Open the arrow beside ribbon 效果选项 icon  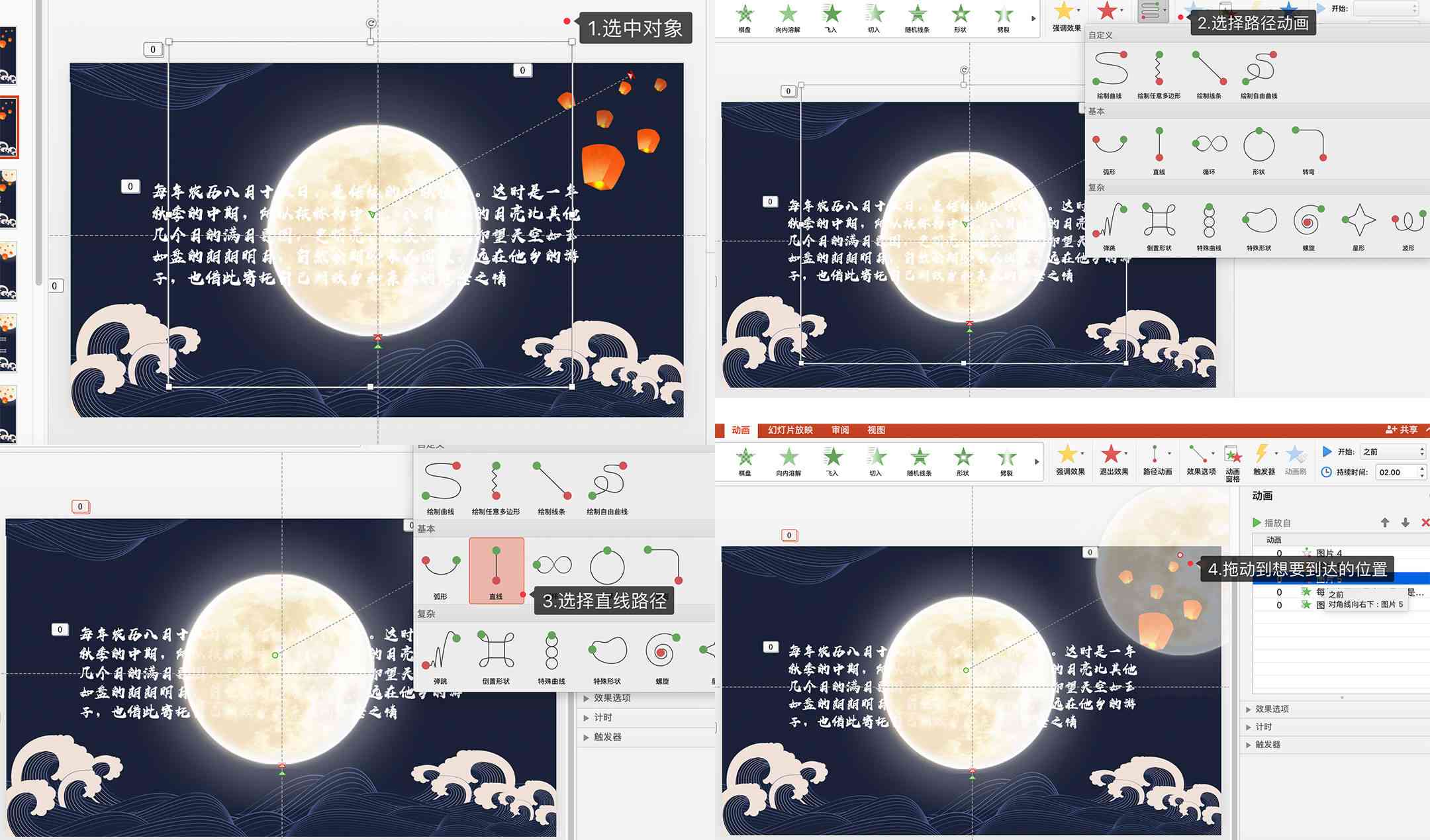1213,453
